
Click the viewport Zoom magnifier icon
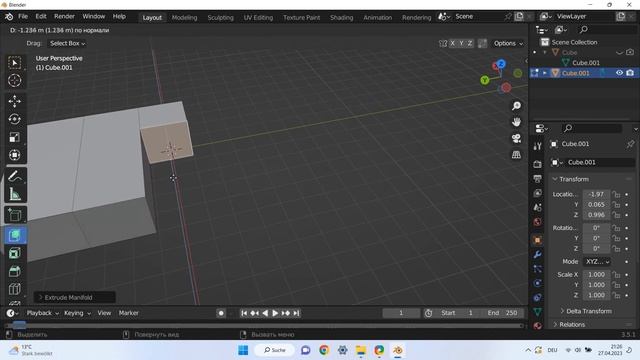tap(516, 106)
